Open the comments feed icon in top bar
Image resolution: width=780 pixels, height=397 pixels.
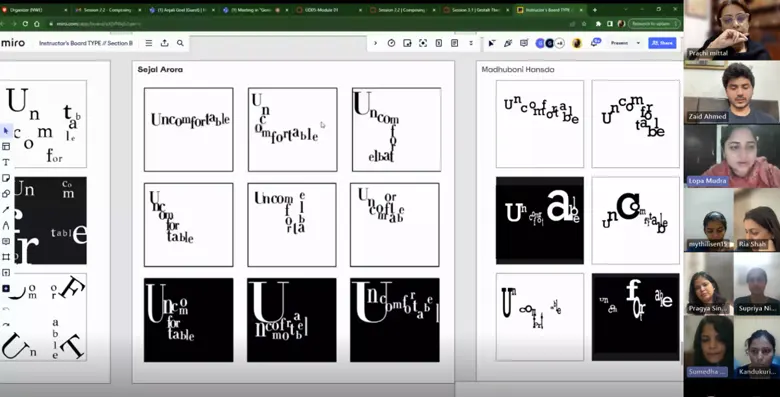click(523, 43)
